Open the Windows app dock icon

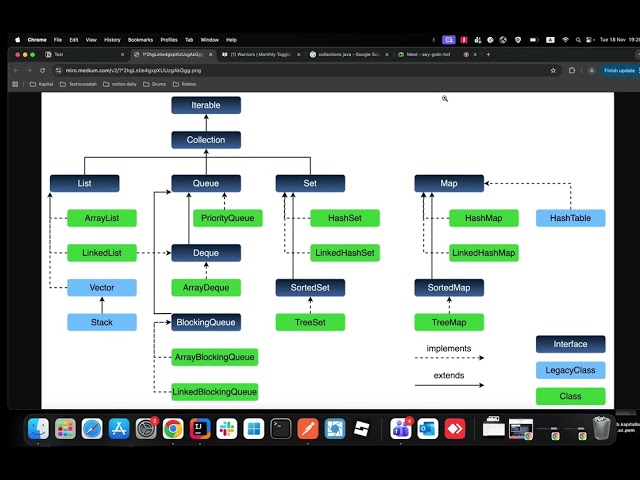coord(254,429)
